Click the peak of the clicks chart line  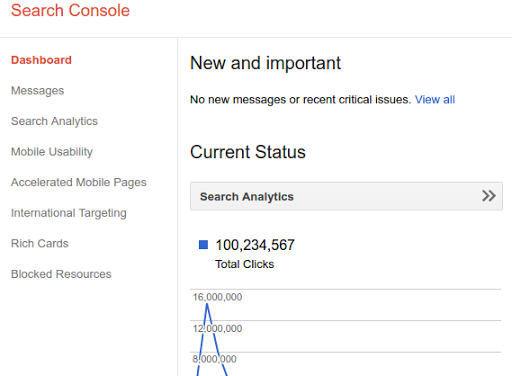point(207,304)
